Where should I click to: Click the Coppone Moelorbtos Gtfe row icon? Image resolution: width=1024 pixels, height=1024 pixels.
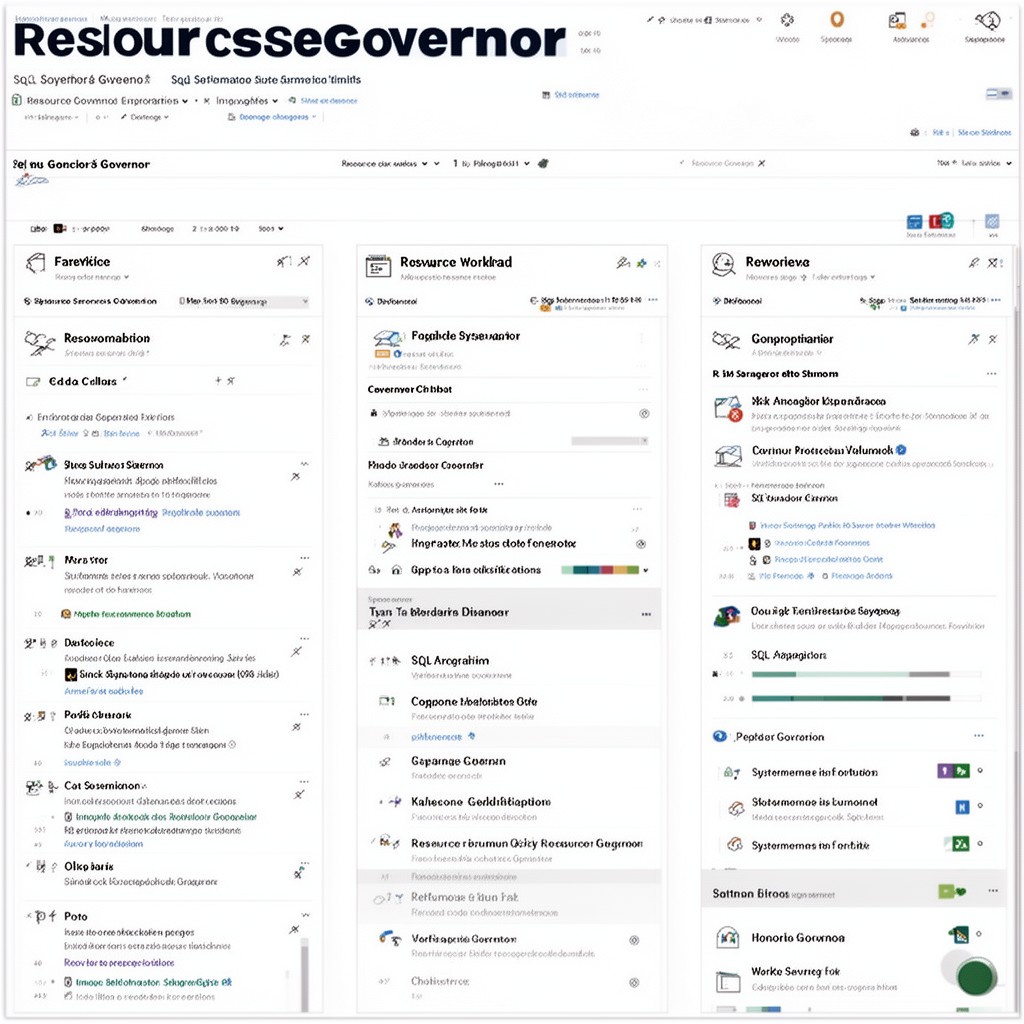[387, 701]
